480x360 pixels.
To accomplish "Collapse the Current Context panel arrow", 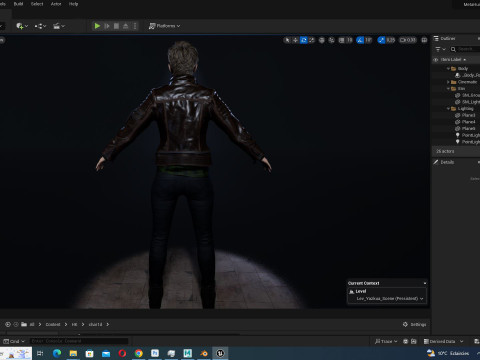I will click(x=425, y=283).
